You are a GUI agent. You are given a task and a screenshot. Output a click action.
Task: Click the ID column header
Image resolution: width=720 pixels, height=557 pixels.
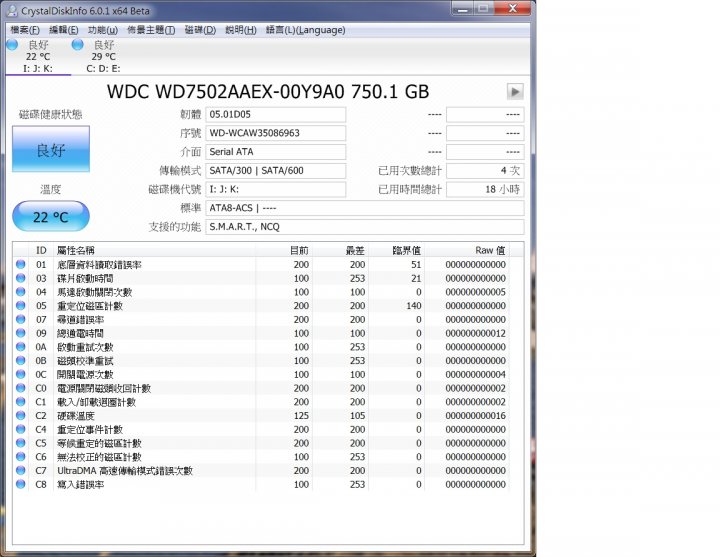point(40,250)
